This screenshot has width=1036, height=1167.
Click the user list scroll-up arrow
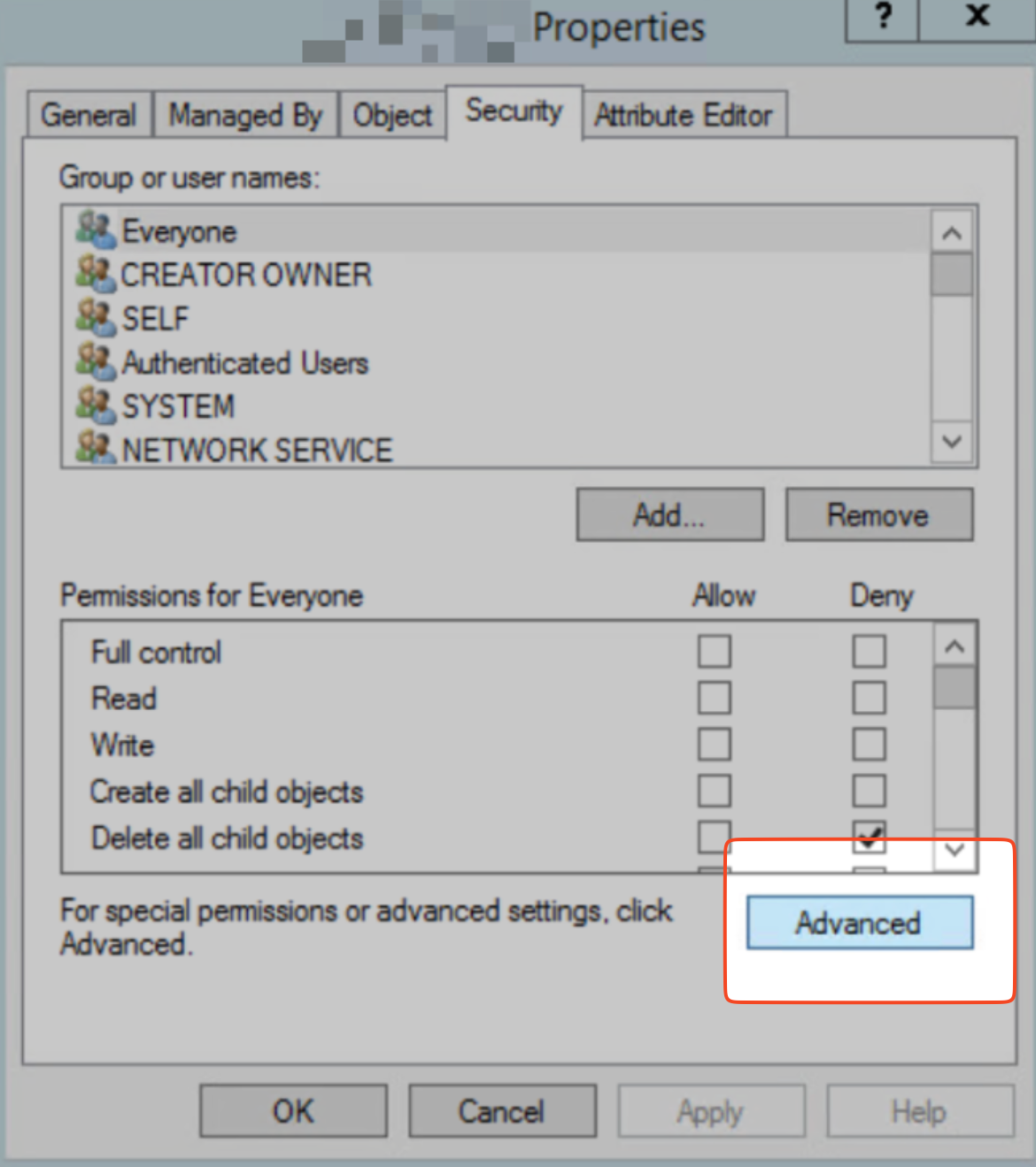tap(952, 233)
